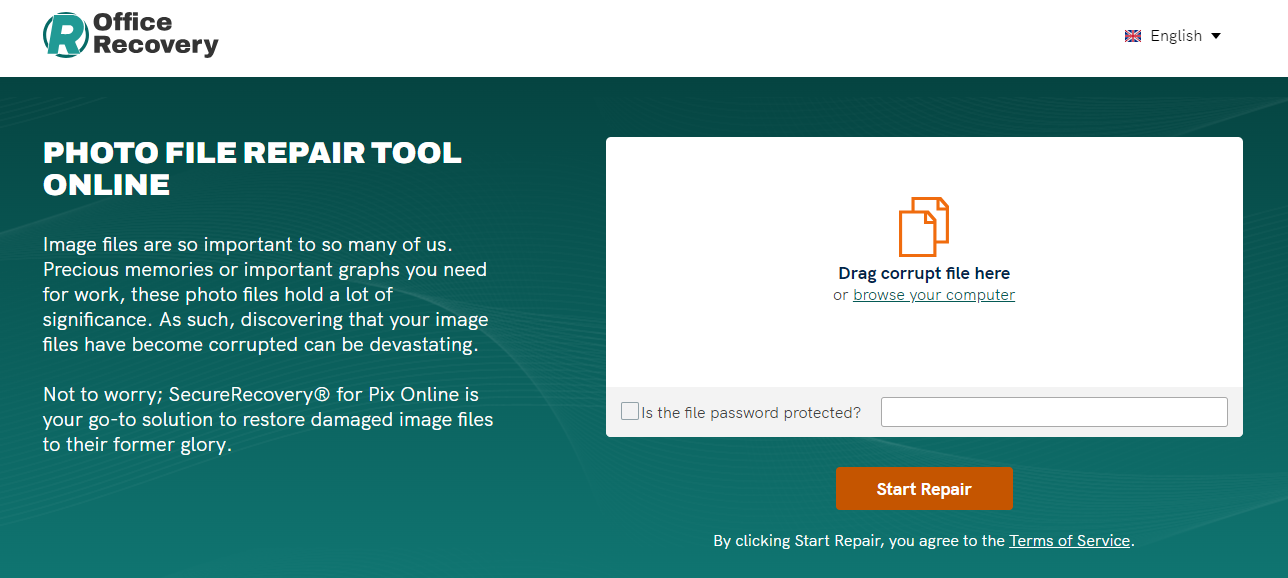Click the paragraph starting 'Image files are so important'
The height and width of the screenshot is (578, 1288).
click(x=266, y=295)
